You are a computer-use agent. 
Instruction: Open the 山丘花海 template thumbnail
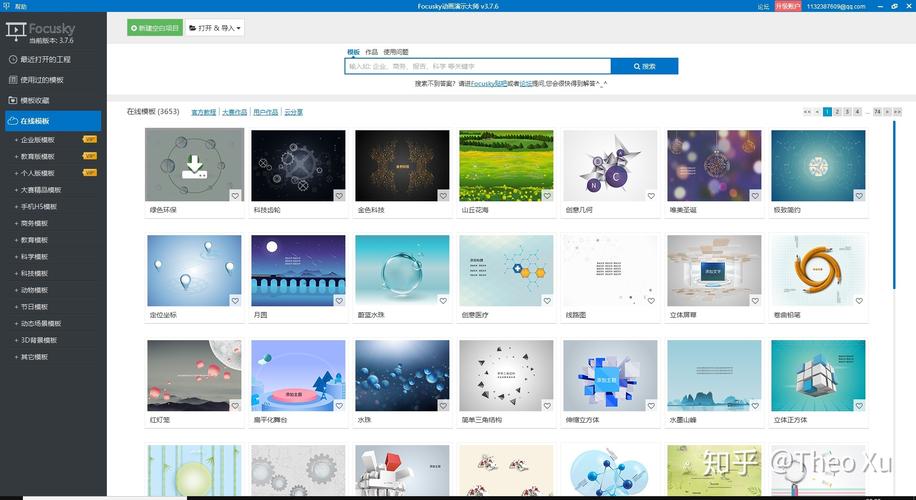pyautogui.click(x=506, y=165)
